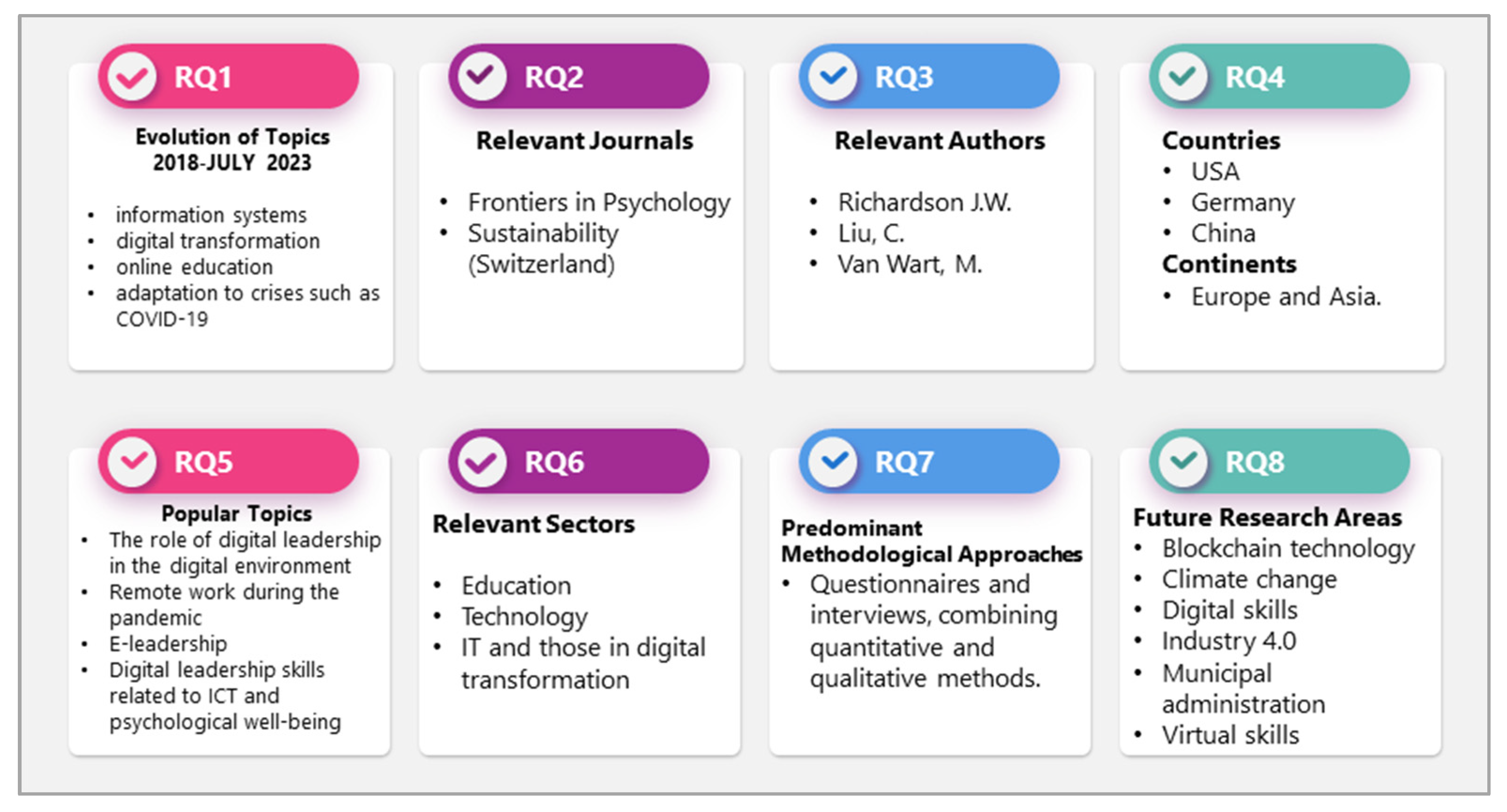Click the Relevant Journals heading
1507x812 pixels.
click(x=584, y=140)
